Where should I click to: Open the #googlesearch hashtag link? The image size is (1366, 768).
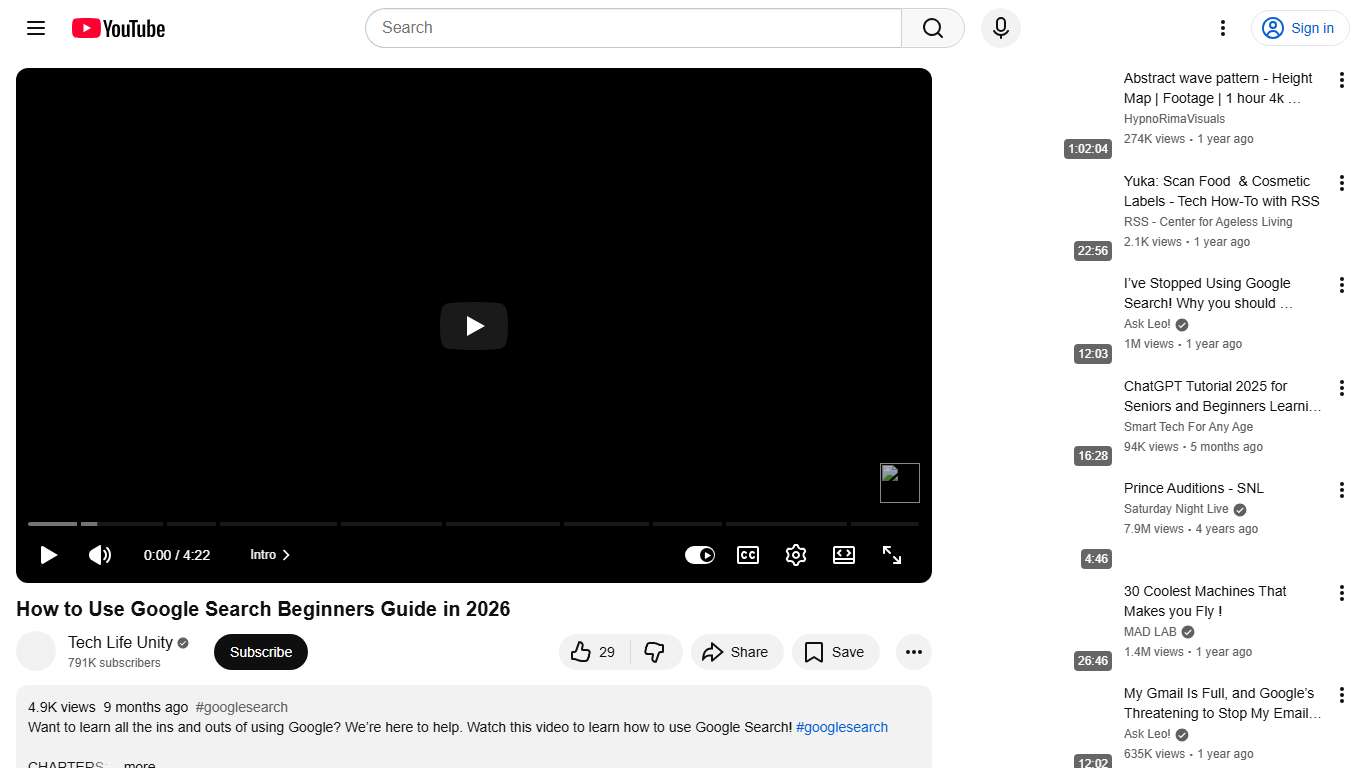[841, 727]
